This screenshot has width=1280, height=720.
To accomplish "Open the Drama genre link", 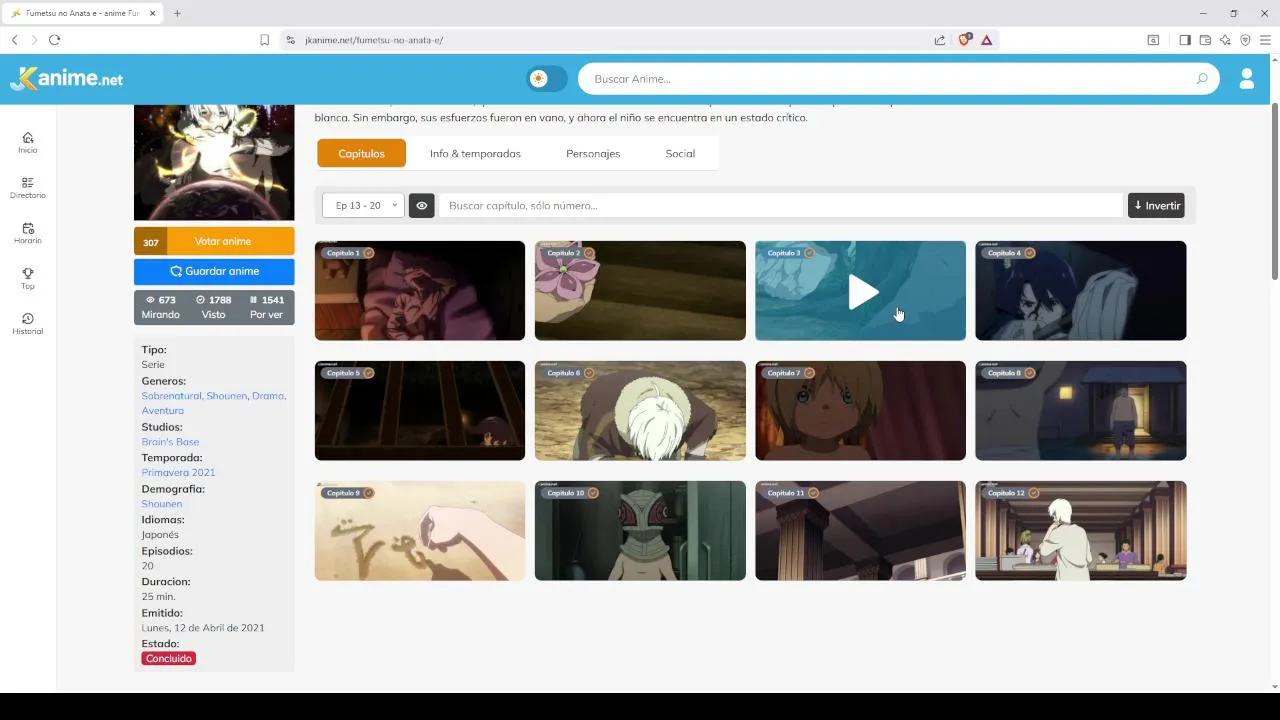I will (x=268, y=396).
